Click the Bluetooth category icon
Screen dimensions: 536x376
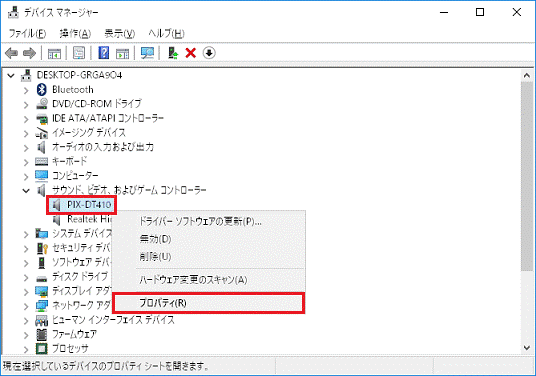tap(42, 90)
